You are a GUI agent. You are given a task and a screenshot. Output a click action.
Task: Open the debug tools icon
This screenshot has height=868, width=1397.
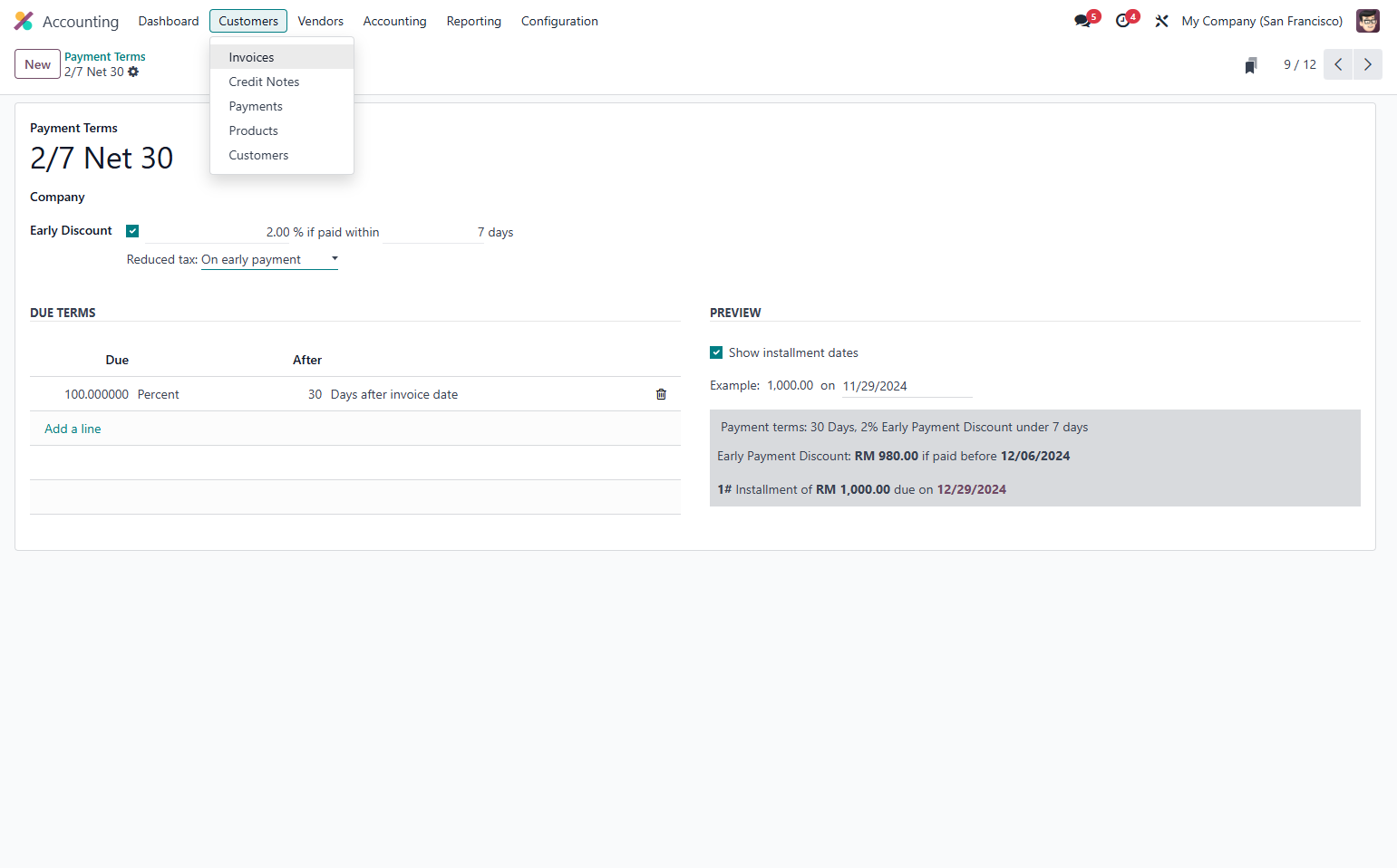pyautogui.click(x=1161, y=21)
